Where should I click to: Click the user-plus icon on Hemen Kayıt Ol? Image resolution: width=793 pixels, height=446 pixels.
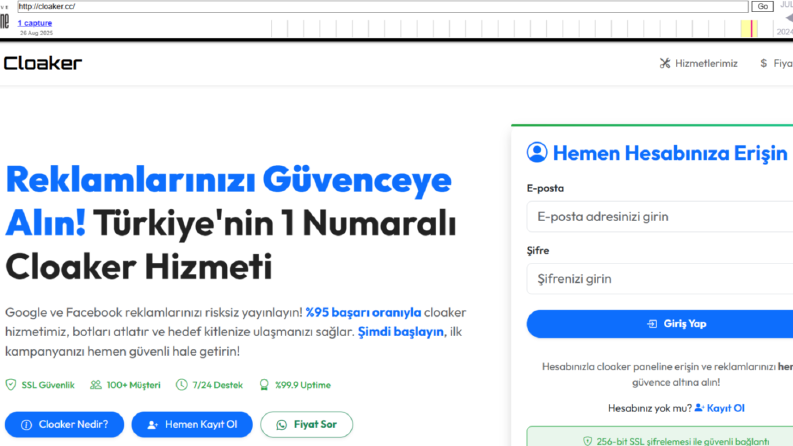(152, 425)
